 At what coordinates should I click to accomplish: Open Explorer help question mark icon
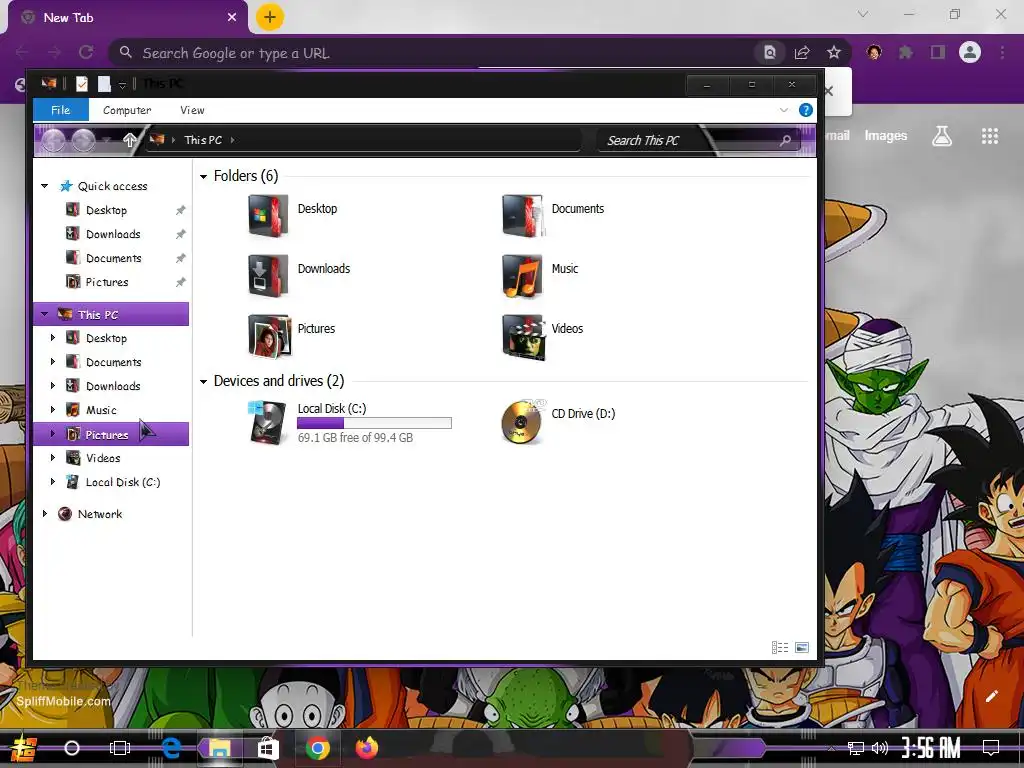[x=806, y=110]
